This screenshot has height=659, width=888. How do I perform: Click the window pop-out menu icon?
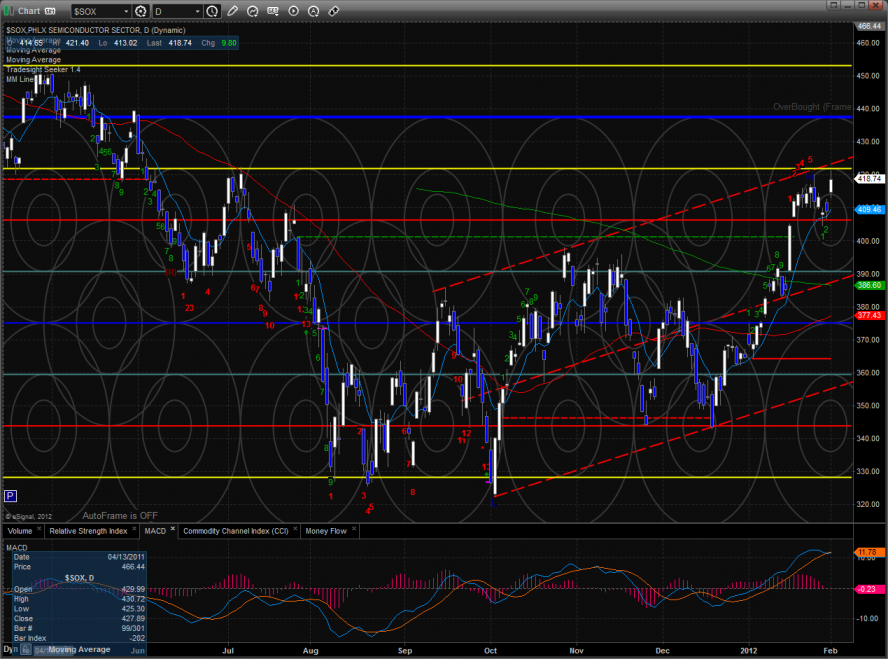[x=832, y=5]
